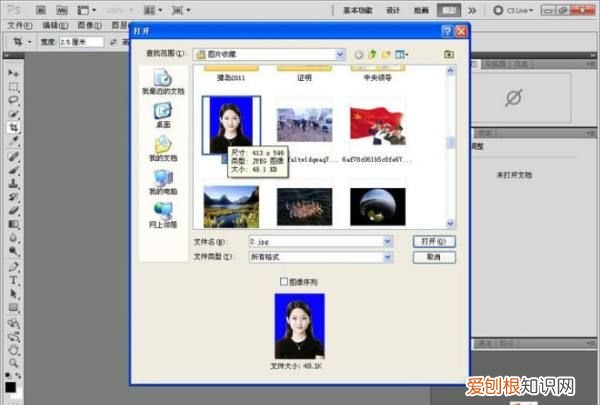Viewport: 600px width, 405px height.
Task: Open the 图像(I) menu
Action: [x=90, y=25]
